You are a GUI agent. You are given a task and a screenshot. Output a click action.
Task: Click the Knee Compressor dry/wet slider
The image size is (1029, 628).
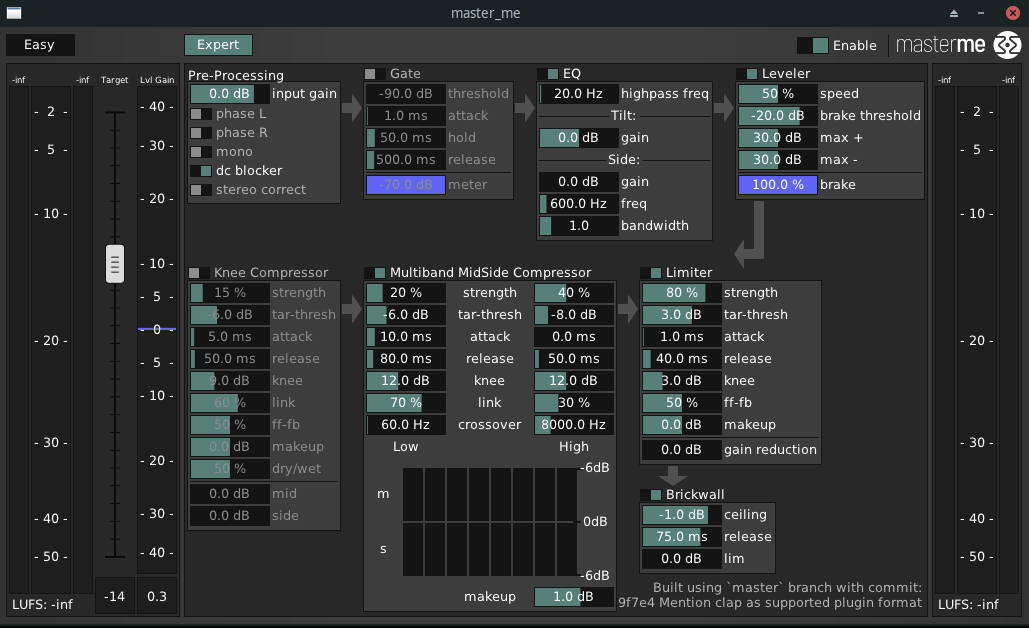click(230, 469)
